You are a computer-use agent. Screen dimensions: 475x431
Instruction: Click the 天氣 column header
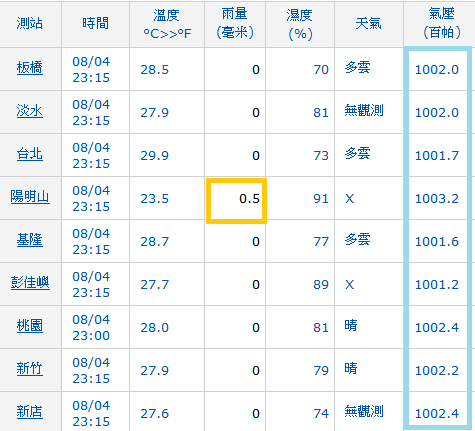click(368, 23)
